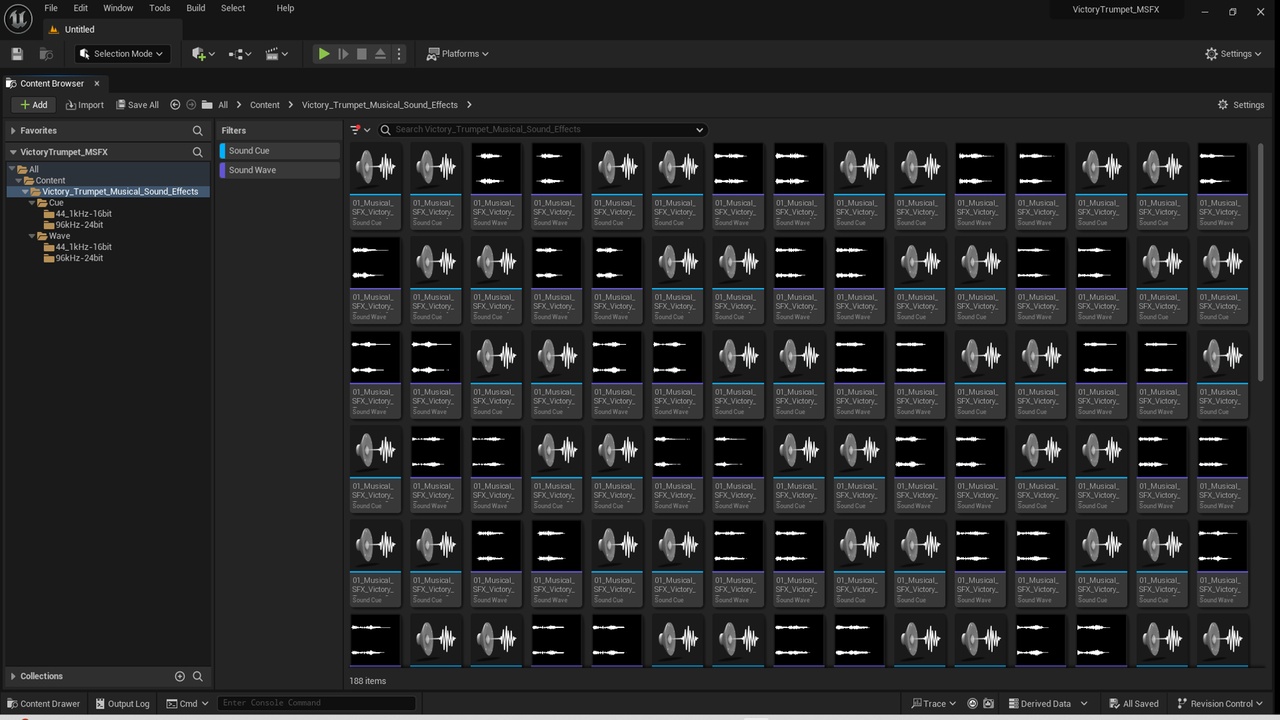Open the quick add content cube menu
The image size is (1280, 720).
[x=203, y=54]
